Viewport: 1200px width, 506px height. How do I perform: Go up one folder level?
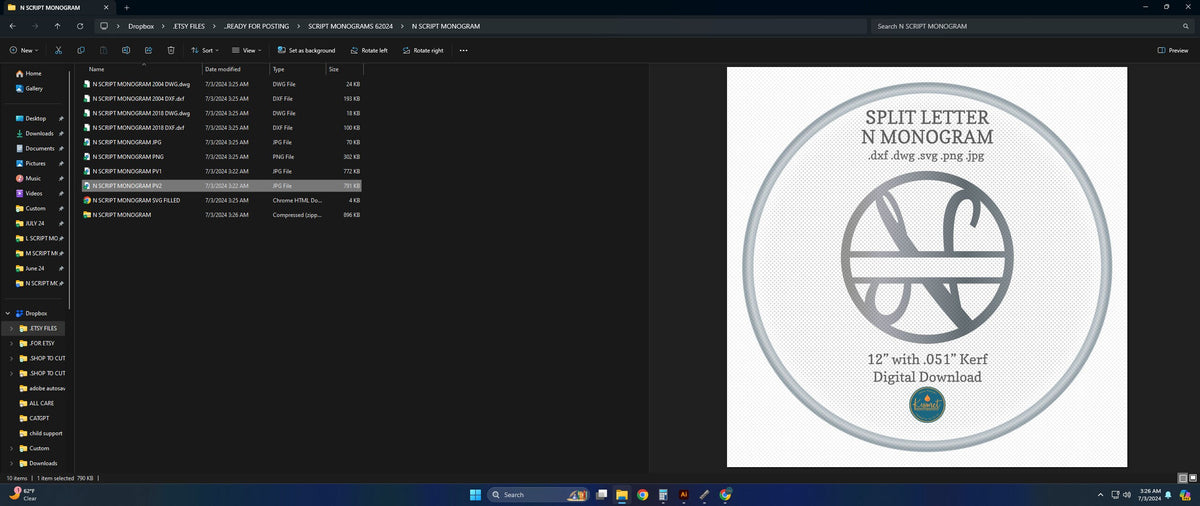[x=57, y=26]
